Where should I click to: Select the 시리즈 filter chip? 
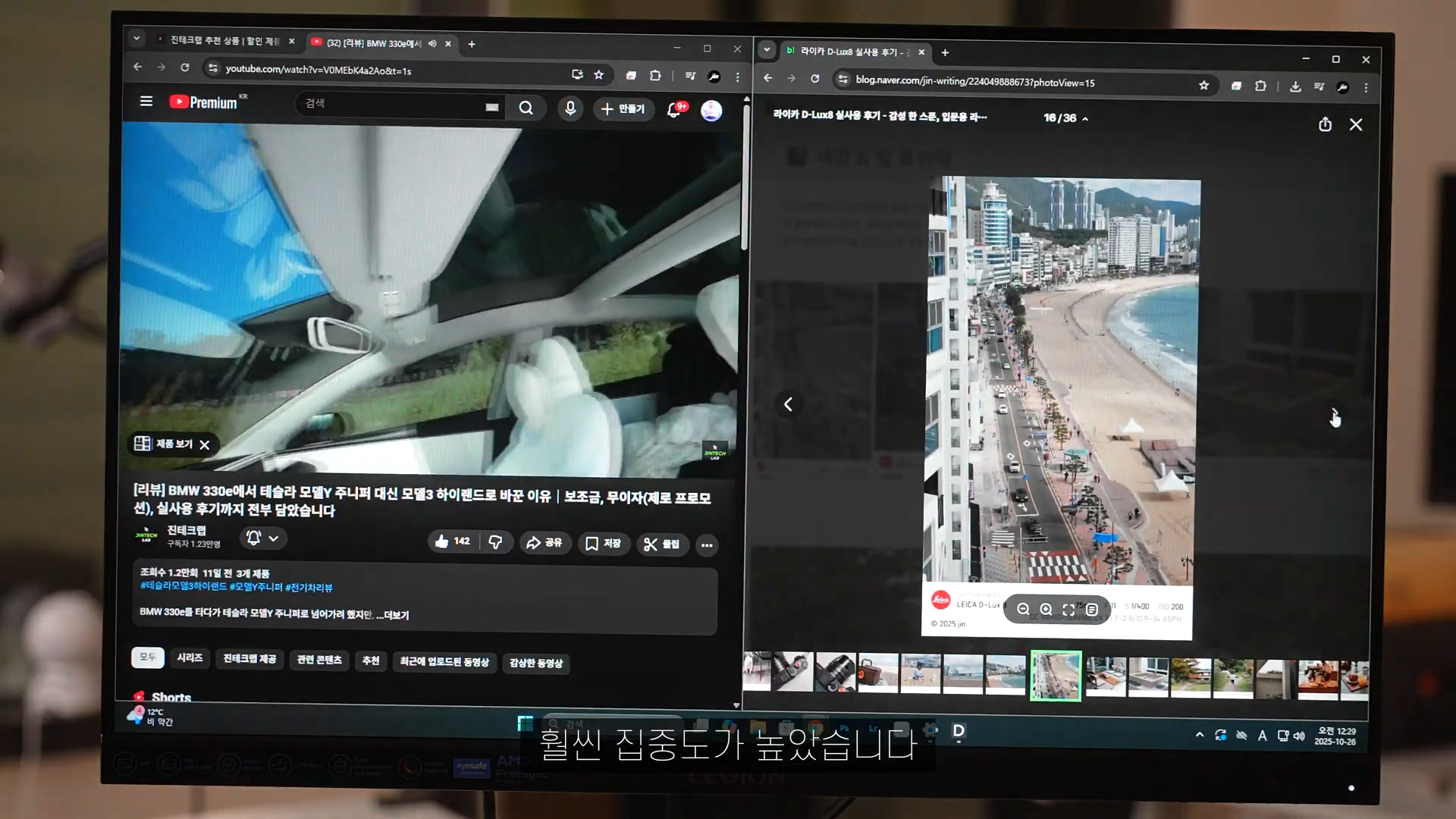pyautogui.click(x=190, y=657)
